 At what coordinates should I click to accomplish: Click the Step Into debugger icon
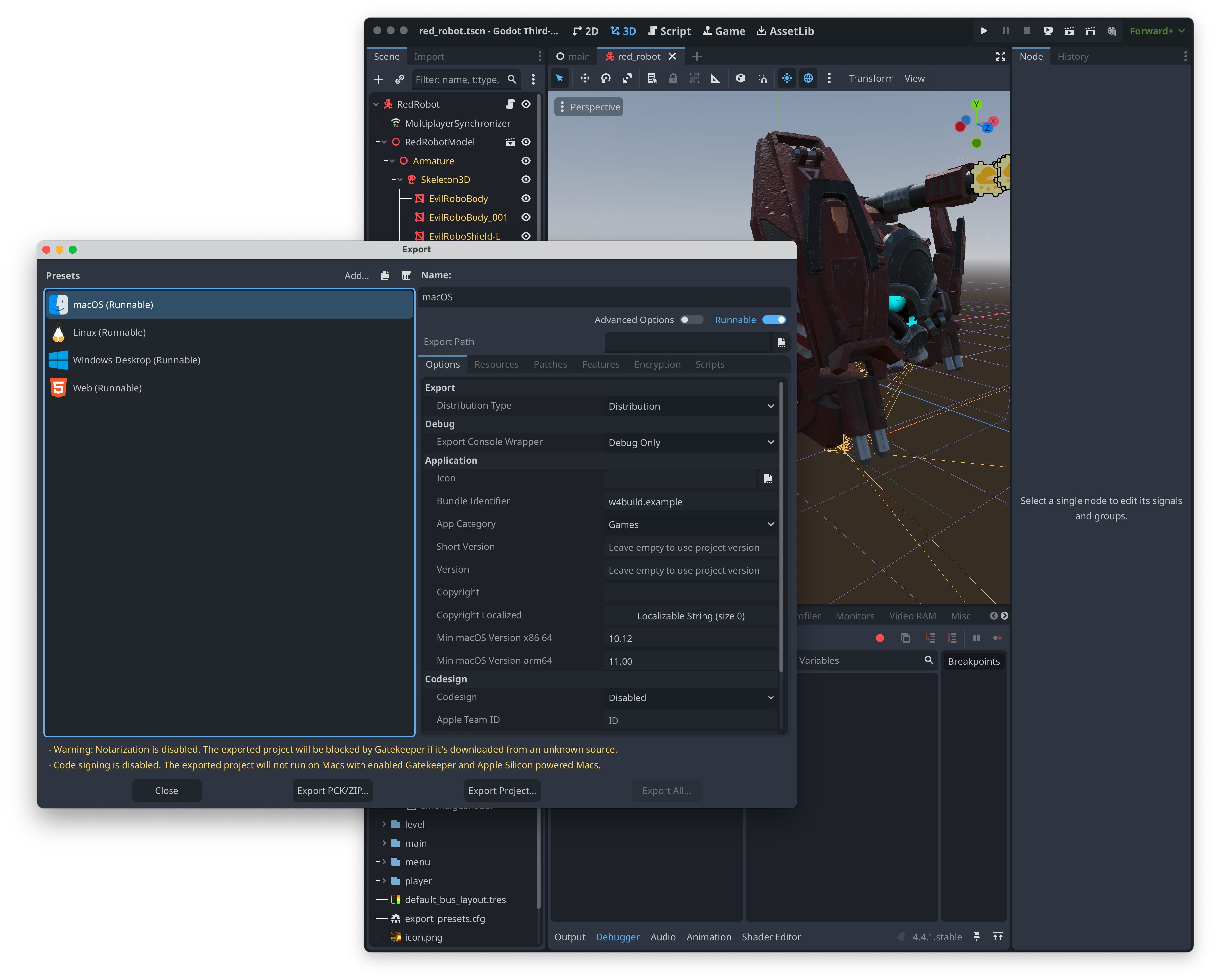pyautogui.click(x=931, y=638)
